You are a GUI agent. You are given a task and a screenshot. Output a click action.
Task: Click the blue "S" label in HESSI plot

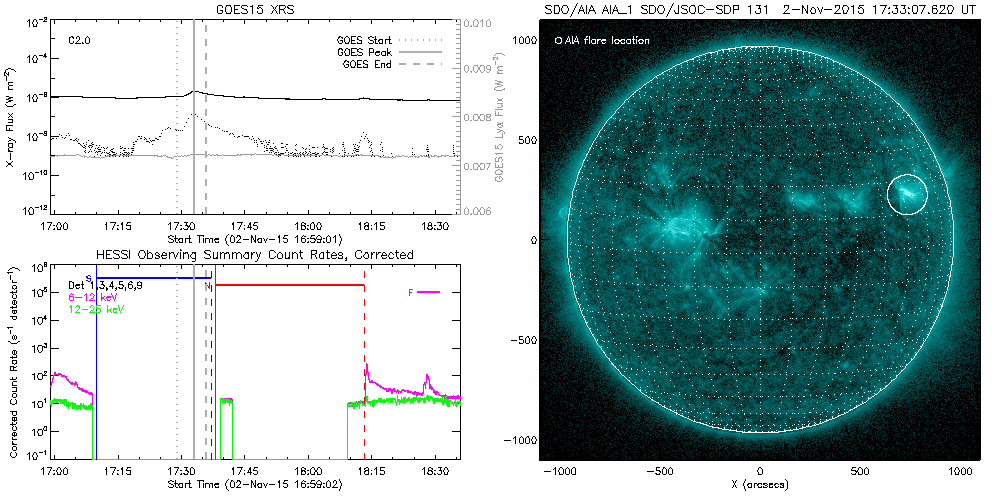coord(89,277)
